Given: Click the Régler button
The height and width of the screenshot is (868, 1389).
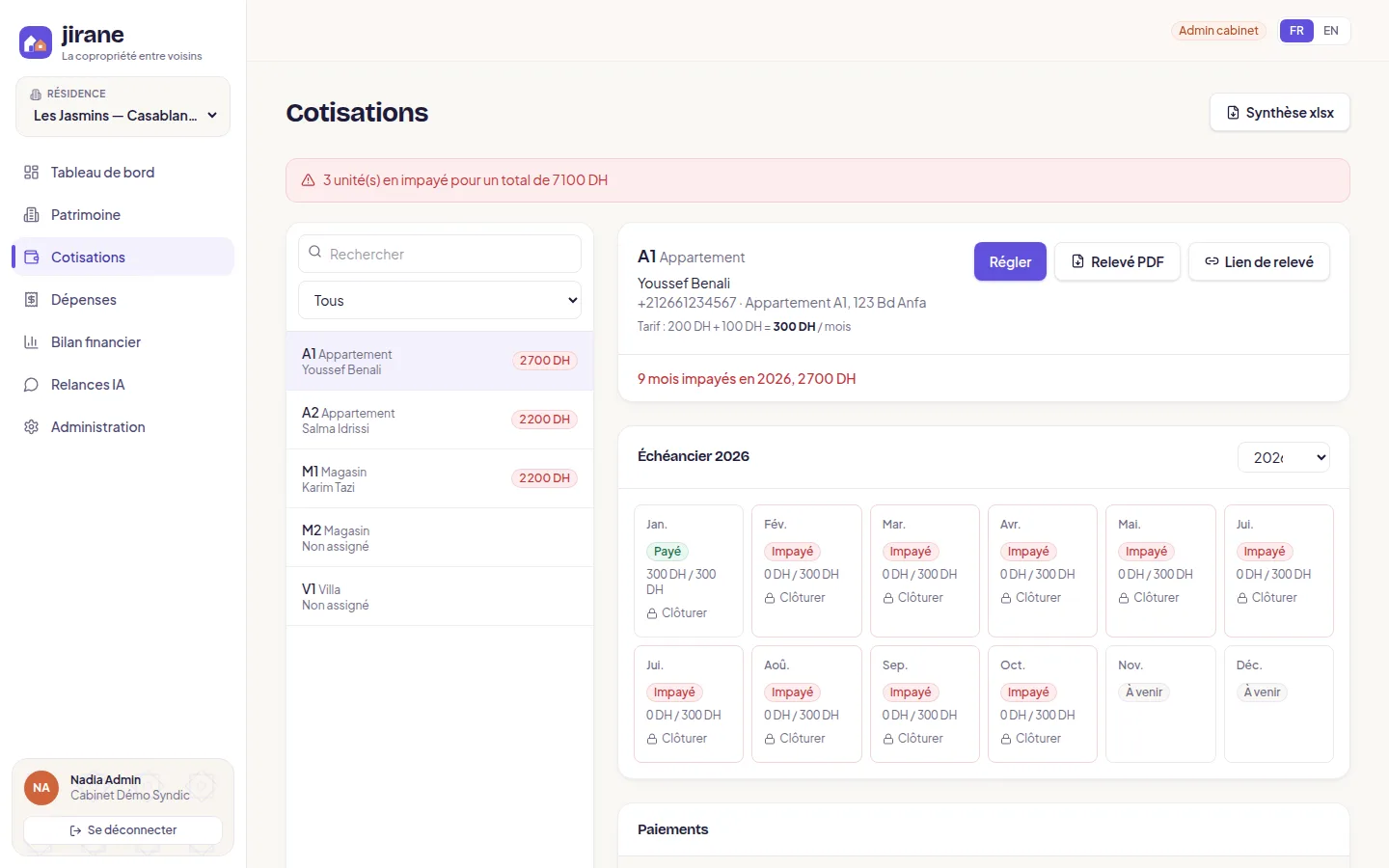Looking at the screenshot, I should coord(1010,261).
